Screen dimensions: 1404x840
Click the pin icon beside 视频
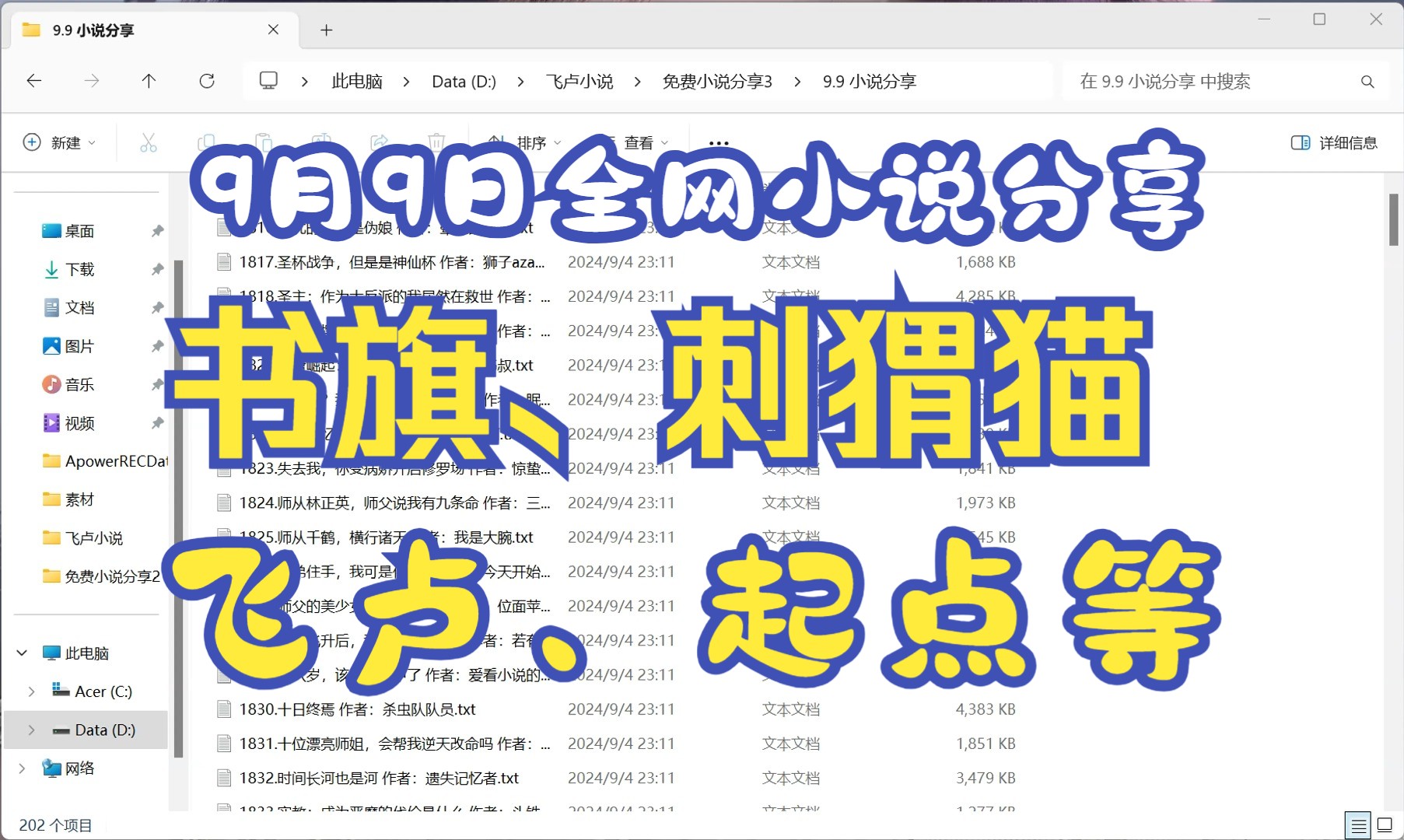[x=157, y=423]
